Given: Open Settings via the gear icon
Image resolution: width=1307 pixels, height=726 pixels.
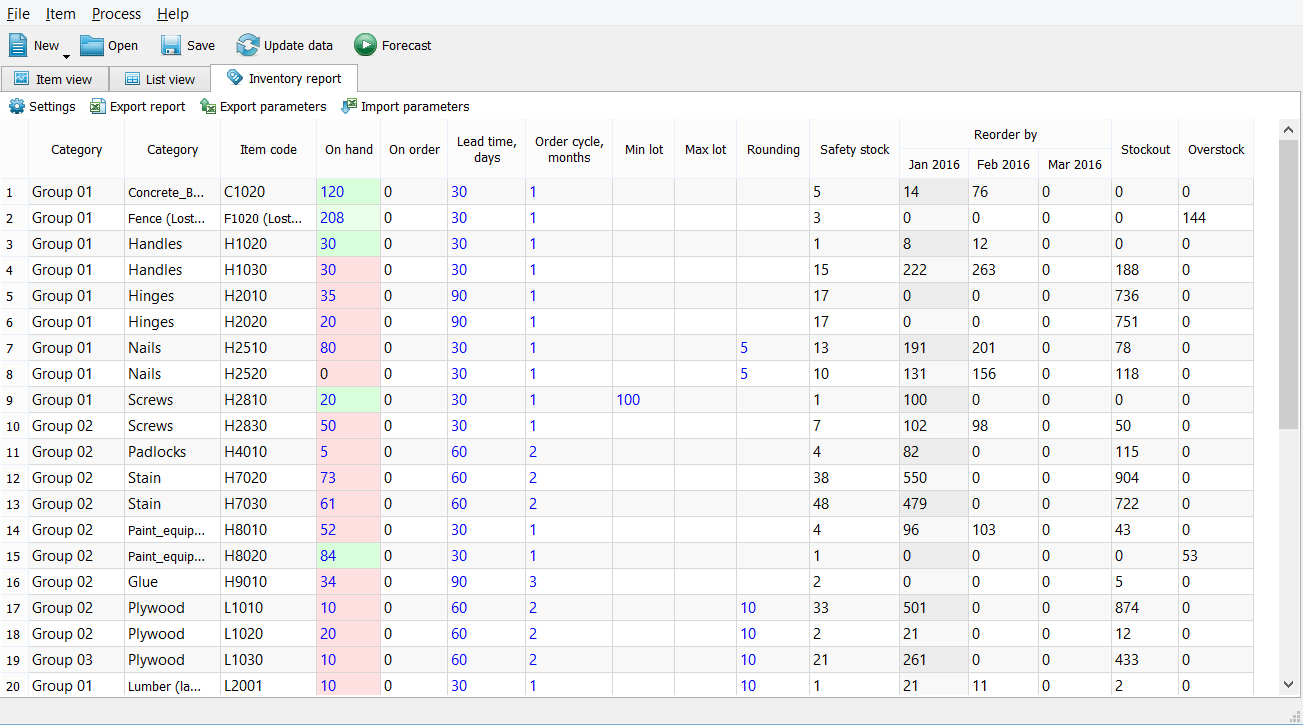Looking at the screenshot, I should [17, 106].
